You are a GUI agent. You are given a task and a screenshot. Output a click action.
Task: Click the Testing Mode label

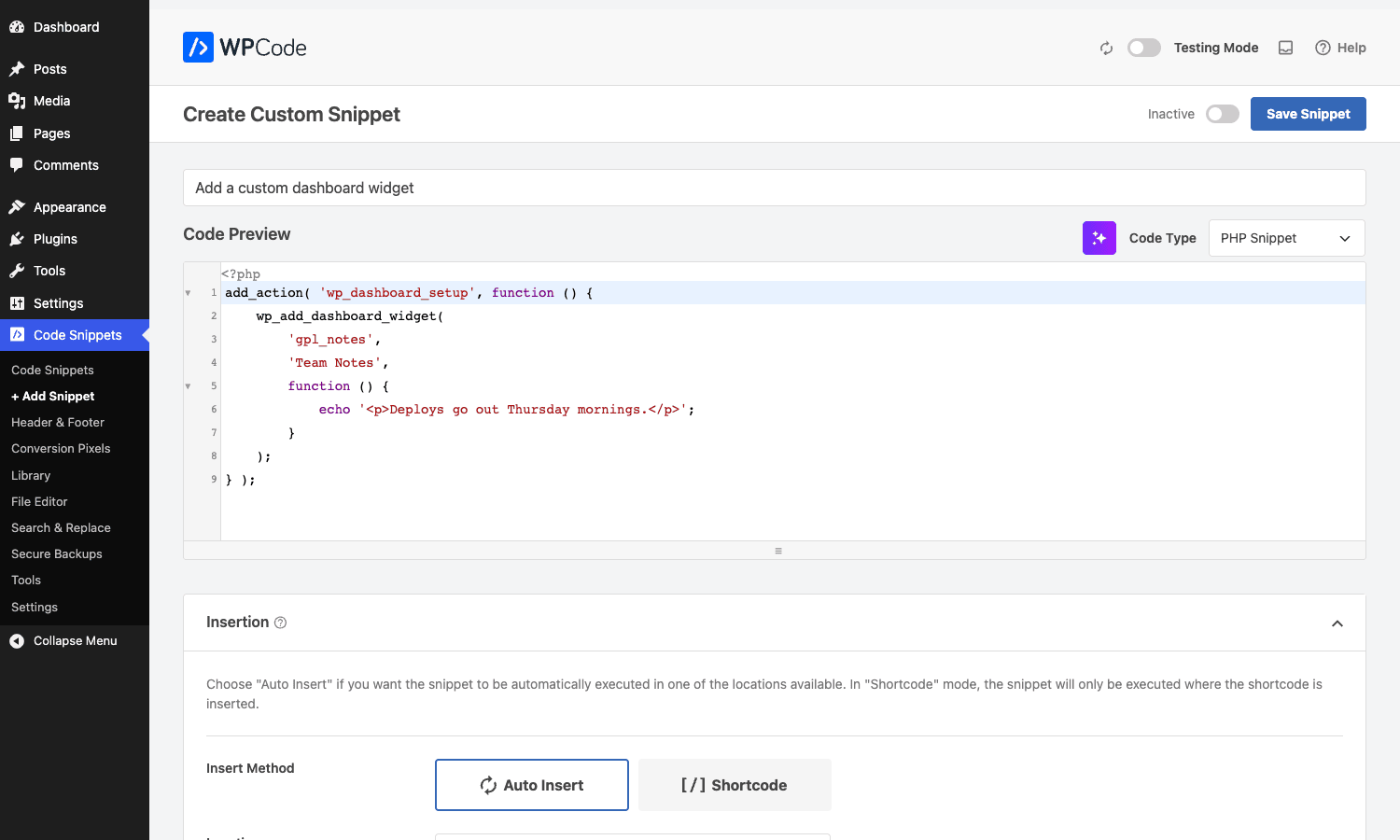click(1216, 48)
